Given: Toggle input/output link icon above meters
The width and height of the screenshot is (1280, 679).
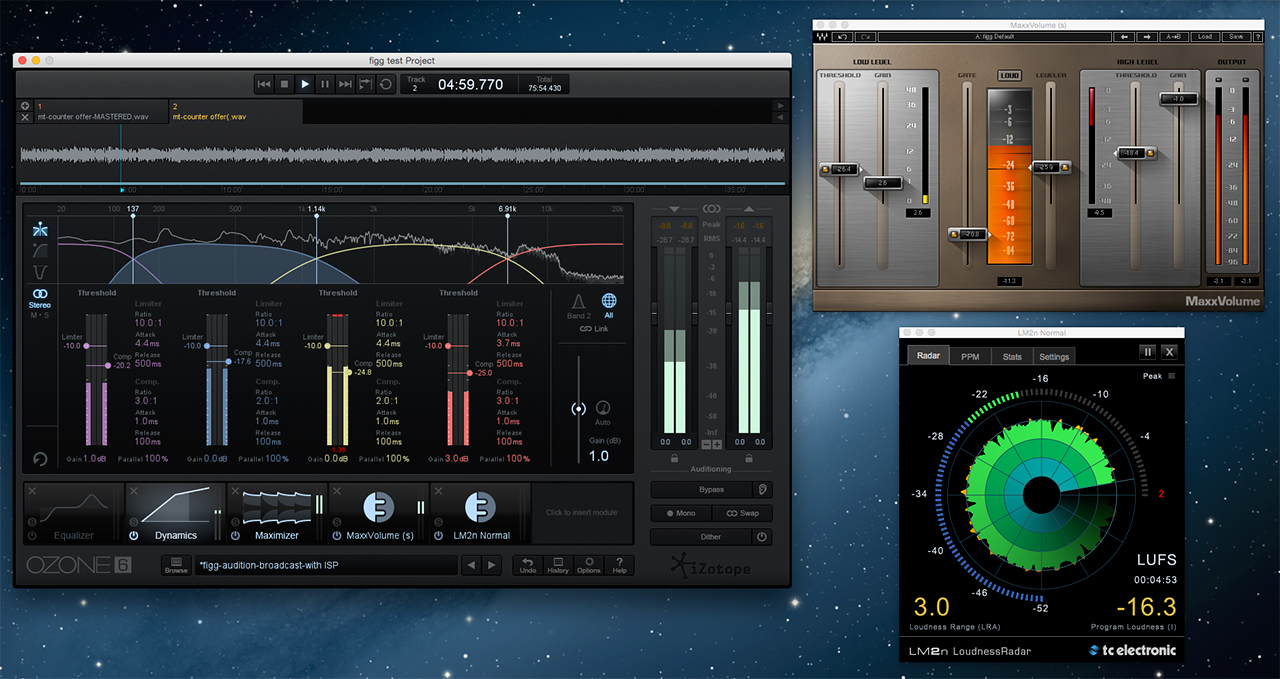Looking at the screenshot, I should pyautogui.click(x=711, y=209).
